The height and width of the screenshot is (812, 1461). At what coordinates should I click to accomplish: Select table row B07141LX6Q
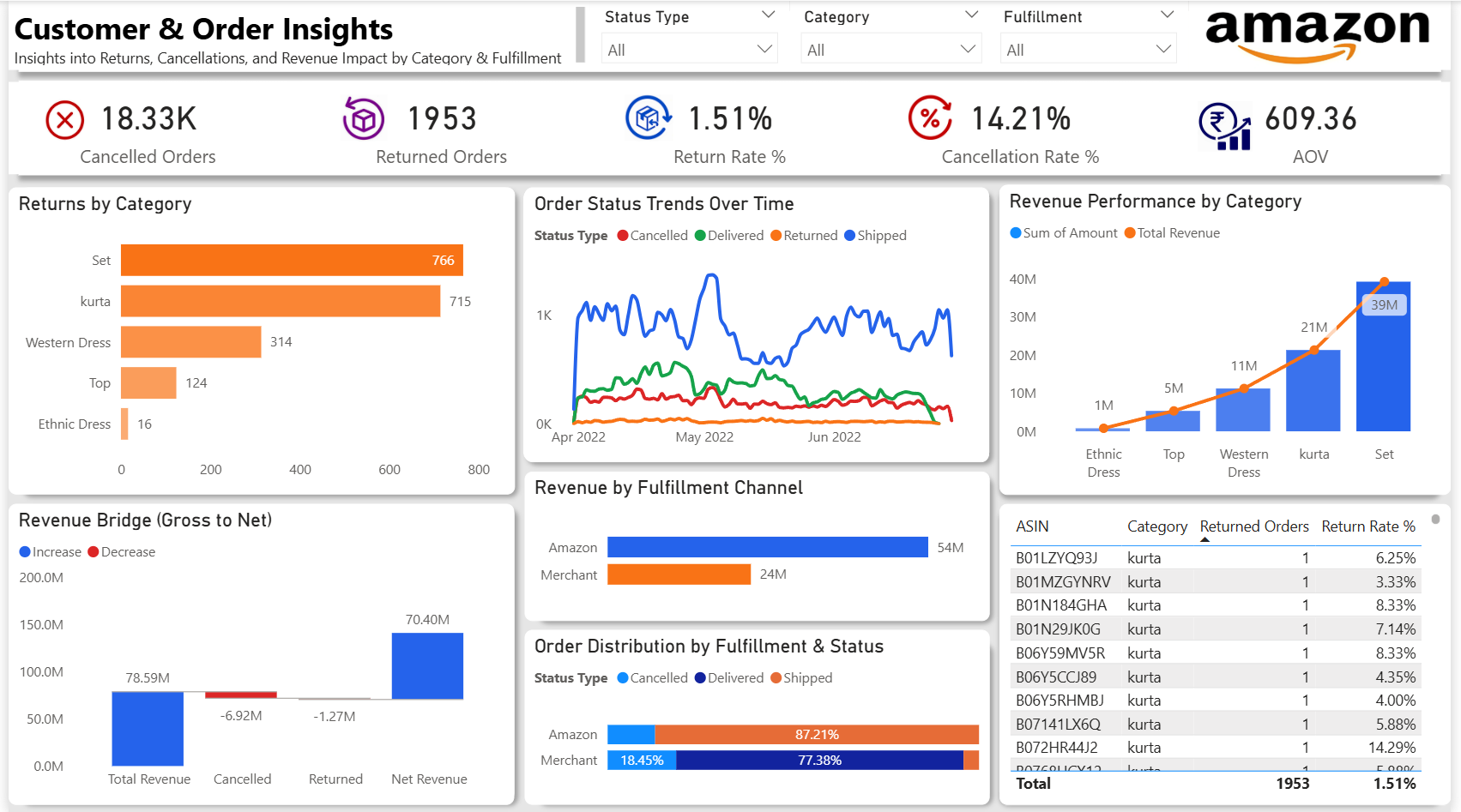pyautogui.click(x=1216, y=725)
